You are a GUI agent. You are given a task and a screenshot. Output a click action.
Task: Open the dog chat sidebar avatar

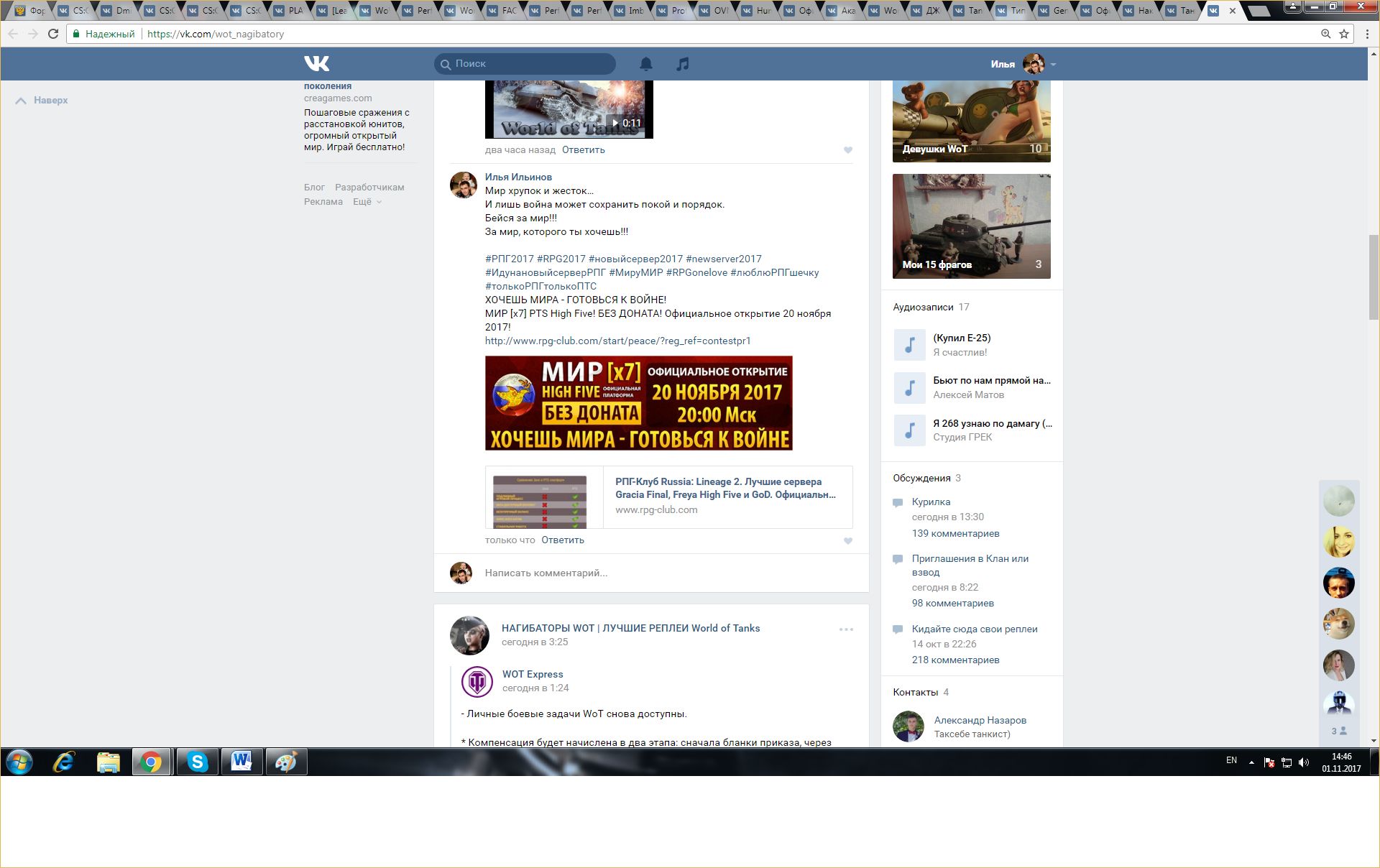tap(1339, 624)
